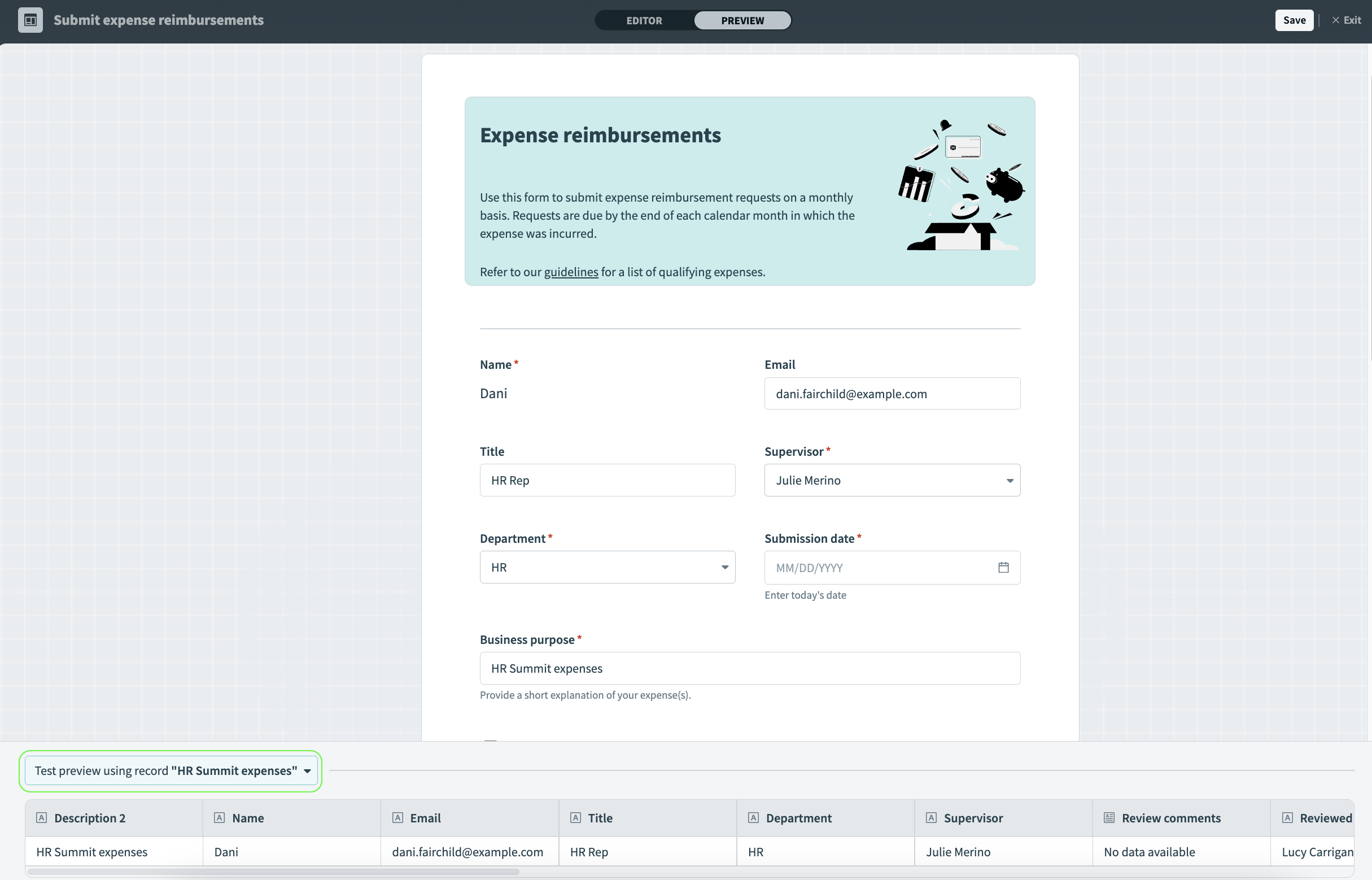This screenshot has width=1372, height=880.
Task: Click the Review comments column type icon
Action: coord(1109,818)
